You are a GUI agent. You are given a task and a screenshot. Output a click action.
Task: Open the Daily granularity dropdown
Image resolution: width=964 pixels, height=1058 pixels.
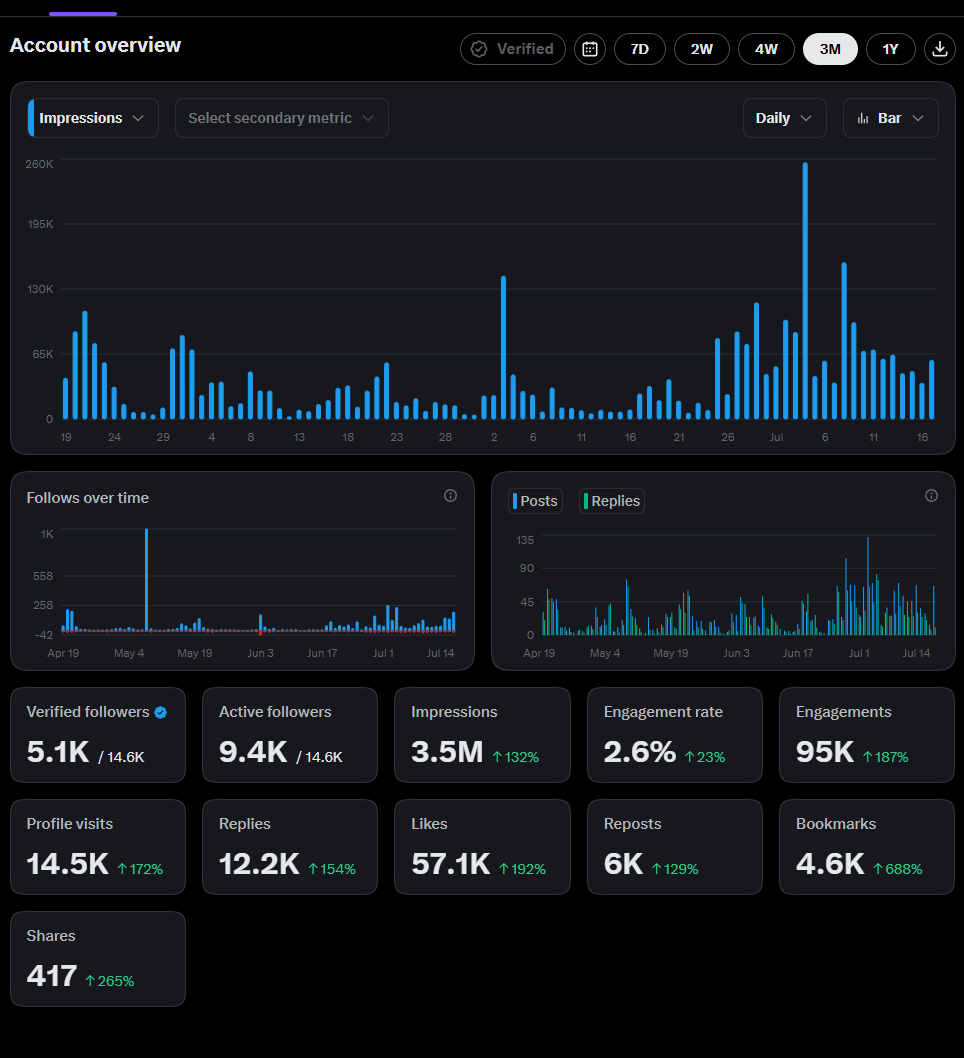point(785,118)
